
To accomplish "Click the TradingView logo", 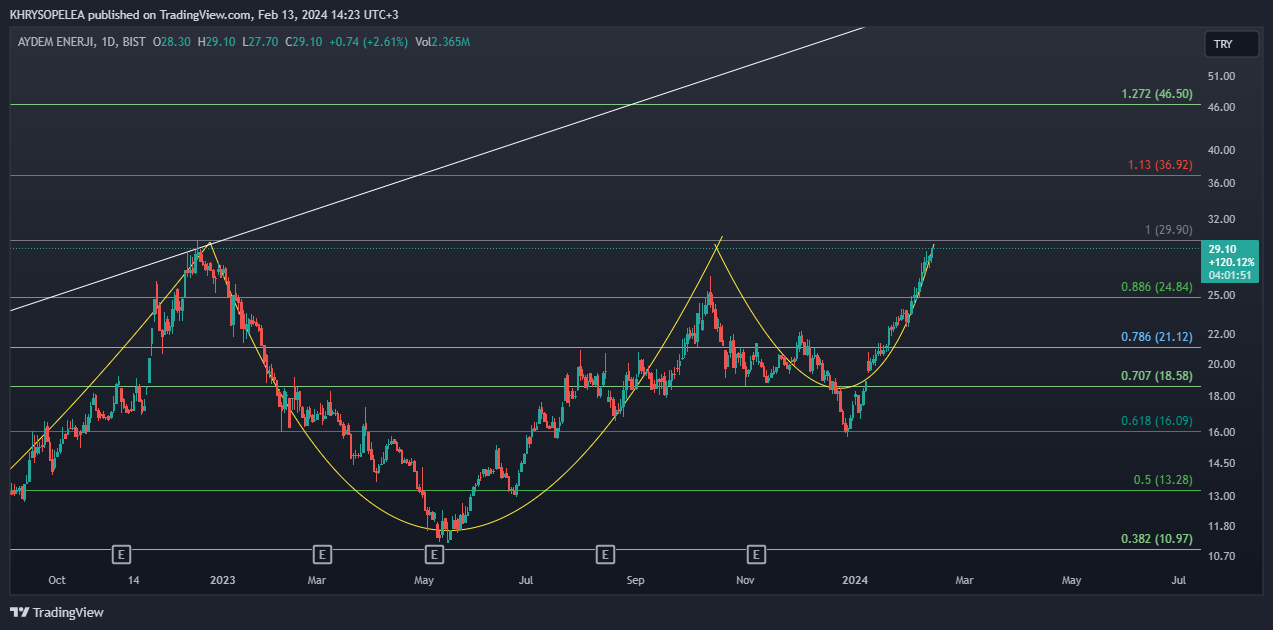I will 57,612.
